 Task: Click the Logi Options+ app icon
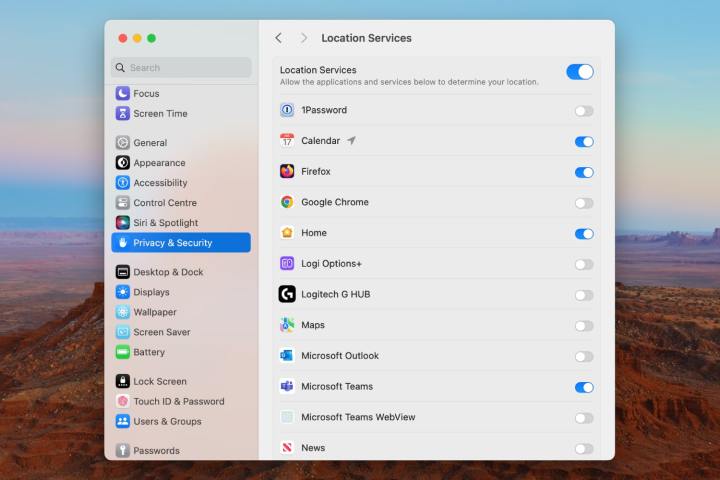(x=287, y=264)
